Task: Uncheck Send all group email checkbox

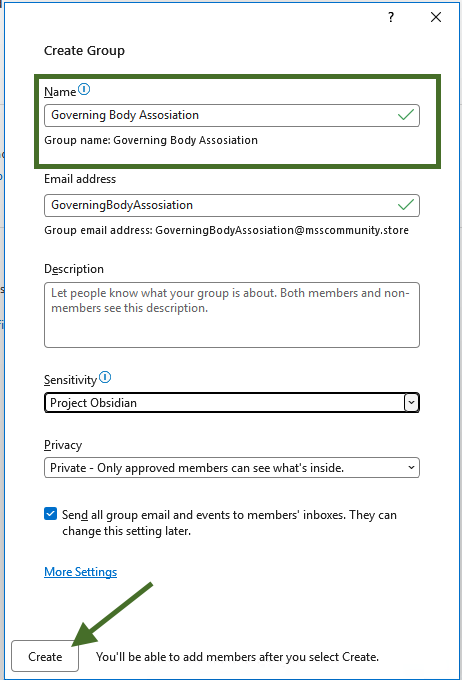Action: coord(50,514)
